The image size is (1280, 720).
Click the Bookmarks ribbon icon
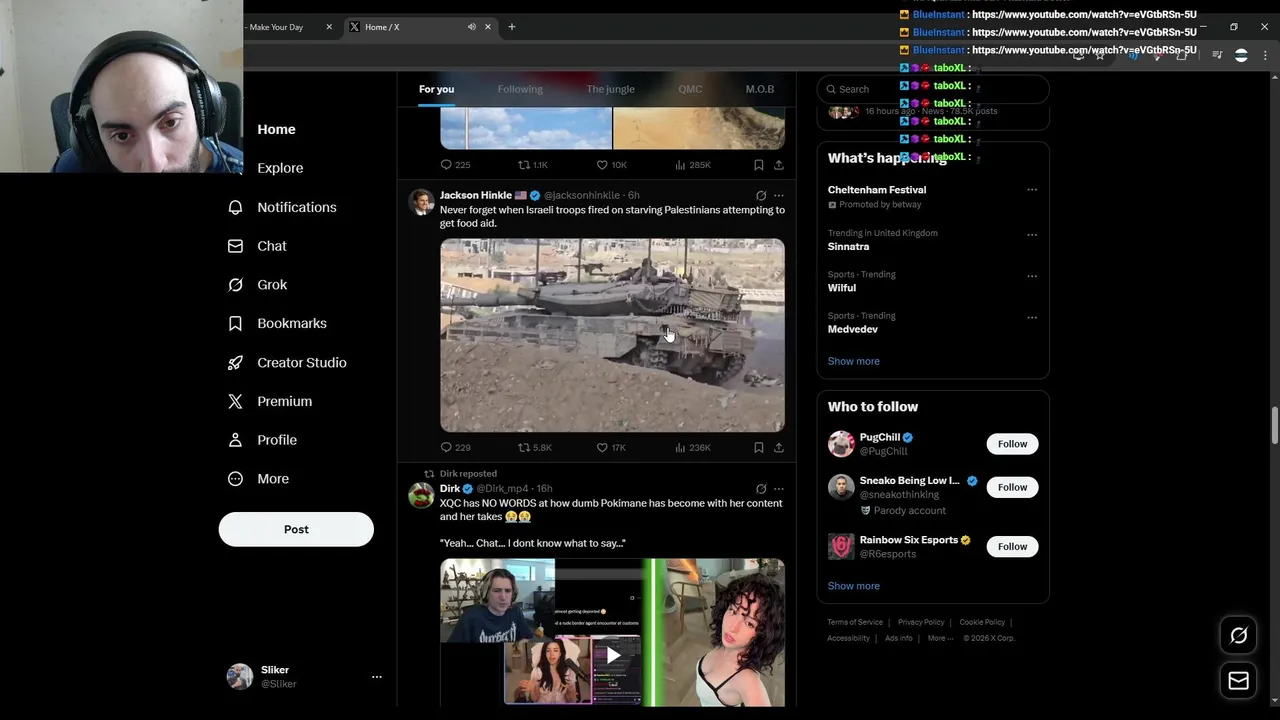pos(235,323)
